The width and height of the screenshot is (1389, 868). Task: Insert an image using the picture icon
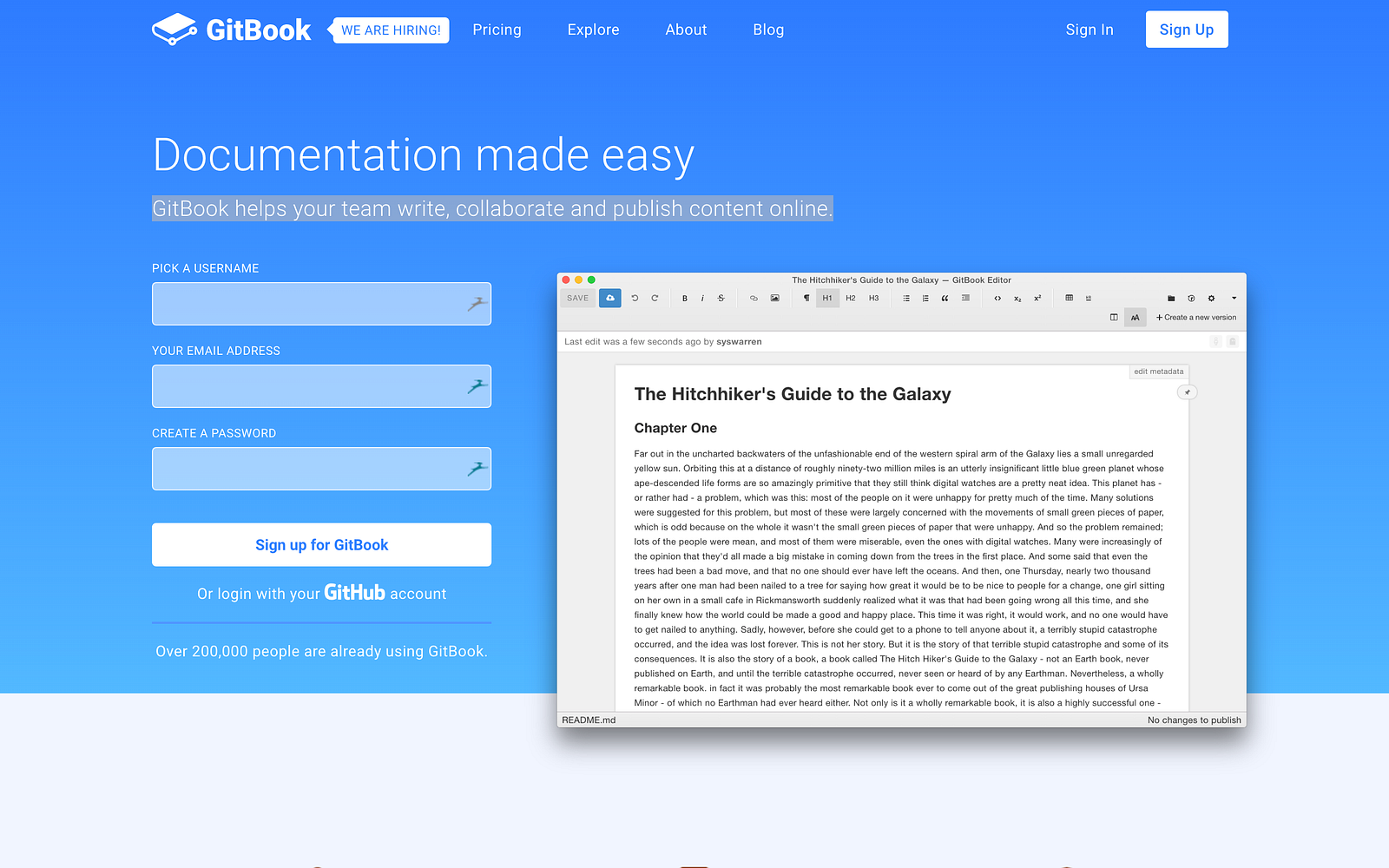pyautogui.click(x=775, y=299)
